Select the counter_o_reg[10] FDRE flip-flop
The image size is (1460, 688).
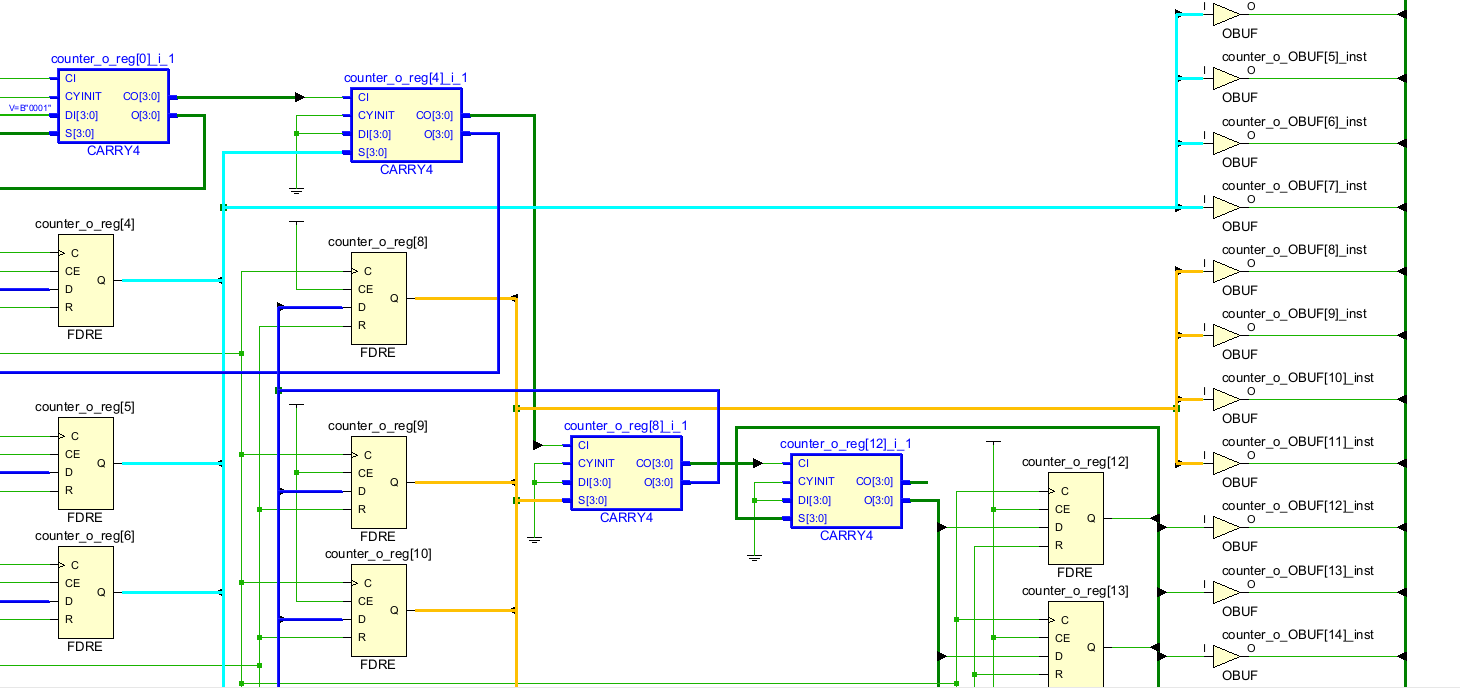pos(379,610)
